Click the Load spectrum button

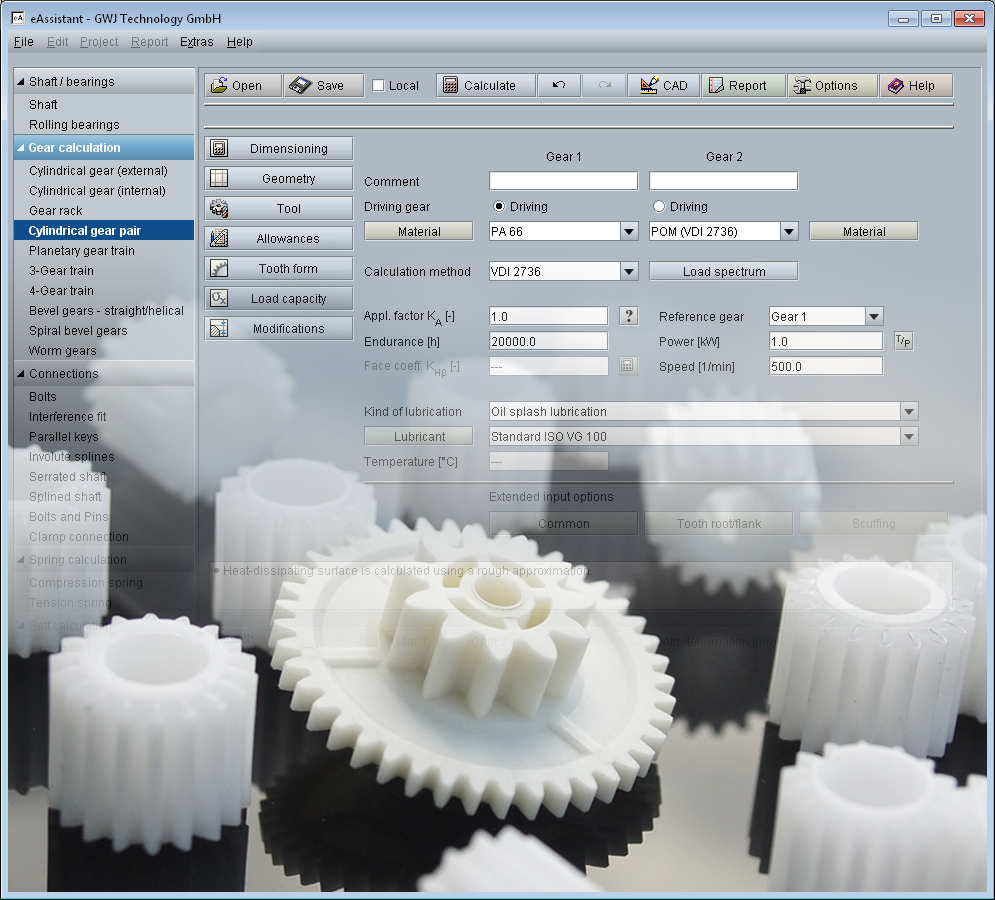pyautogui.click(x=723, y=270)
